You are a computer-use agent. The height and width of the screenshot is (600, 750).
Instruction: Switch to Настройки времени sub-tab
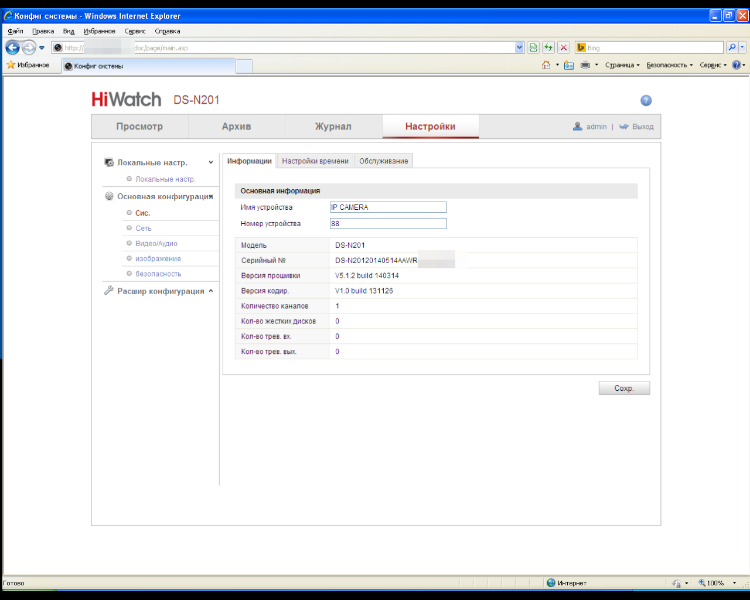pyautogui.click(x=315, y=161)
